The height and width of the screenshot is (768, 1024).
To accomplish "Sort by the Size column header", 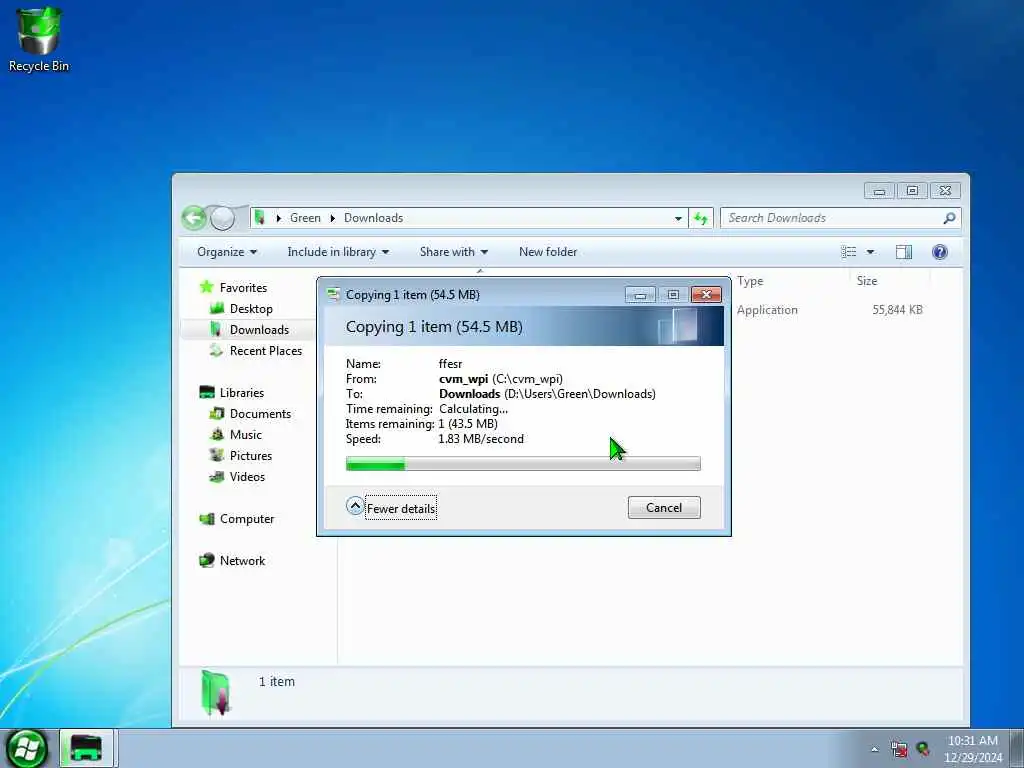I will 867,281.
